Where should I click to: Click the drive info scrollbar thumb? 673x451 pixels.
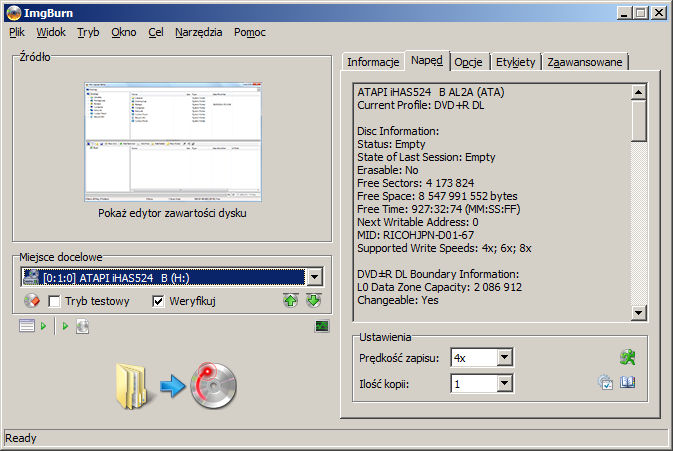[x=639, y=121]
